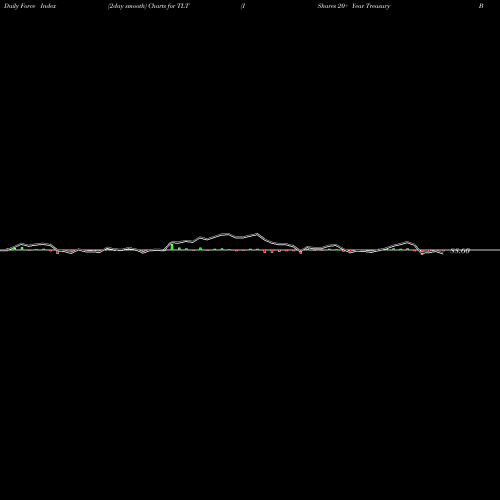Click the "Shares 20+ Year Treasury" heading text
This screenshot has height=500, width=500.
pyautogui.click(x=354, y=6)
